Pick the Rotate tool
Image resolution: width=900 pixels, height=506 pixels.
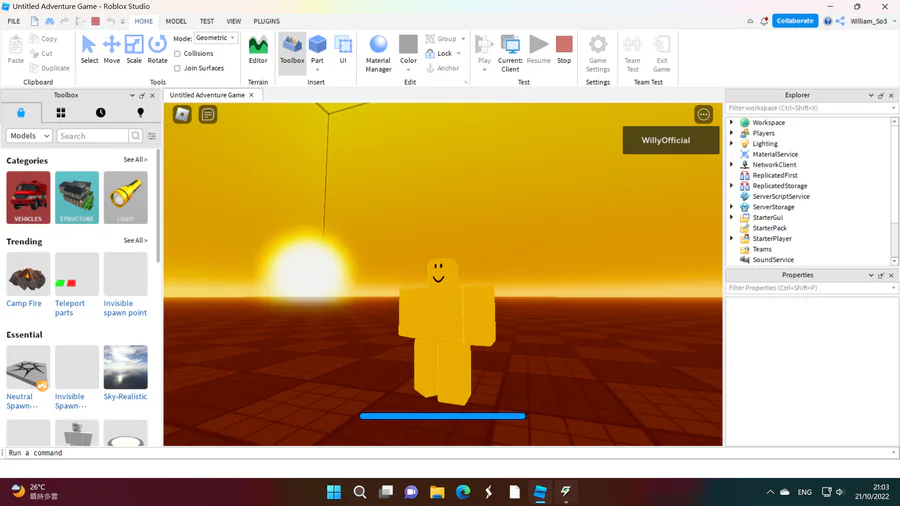157,49
